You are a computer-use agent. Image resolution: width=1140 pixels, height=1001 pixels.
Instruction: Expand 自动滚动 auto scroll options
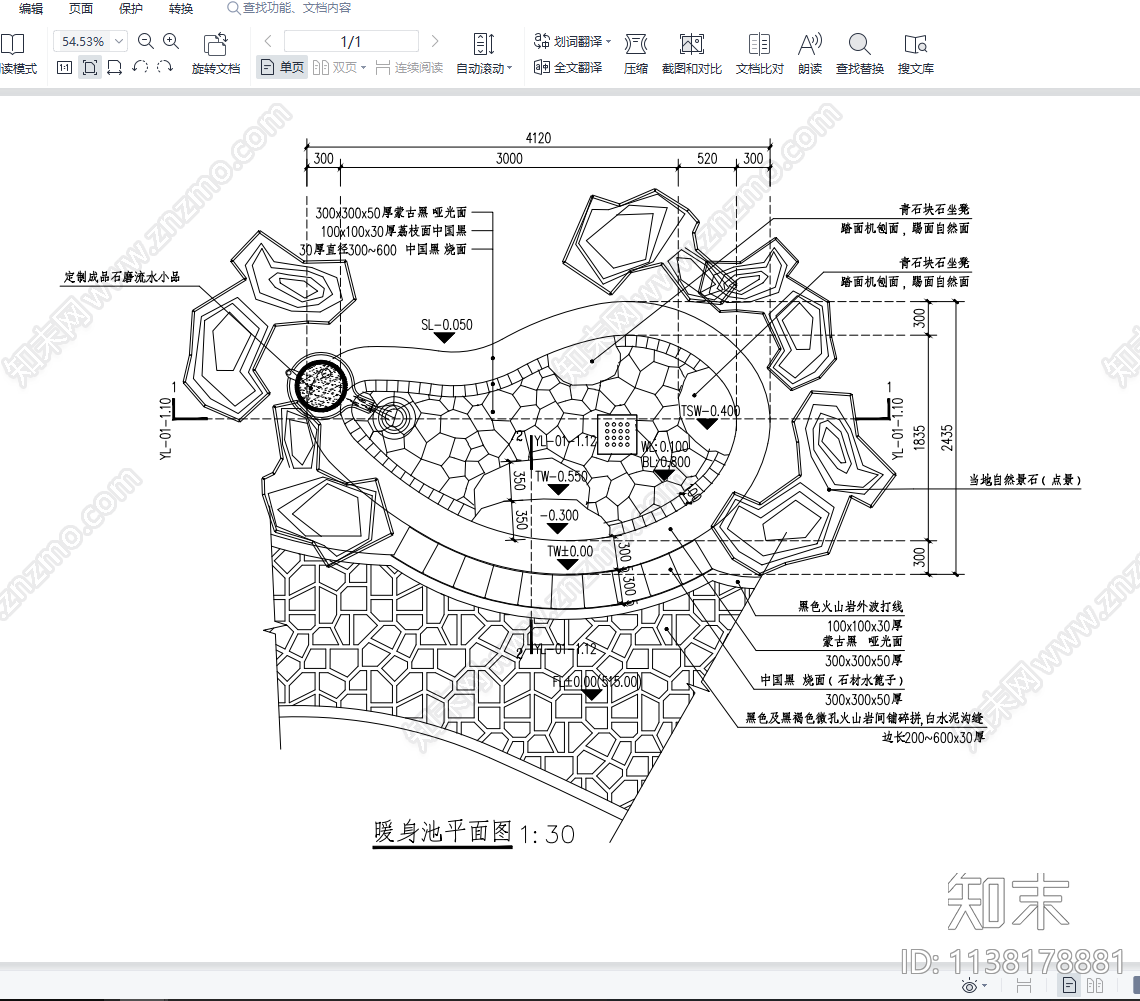pyautogui.click(x=510, y=69)
